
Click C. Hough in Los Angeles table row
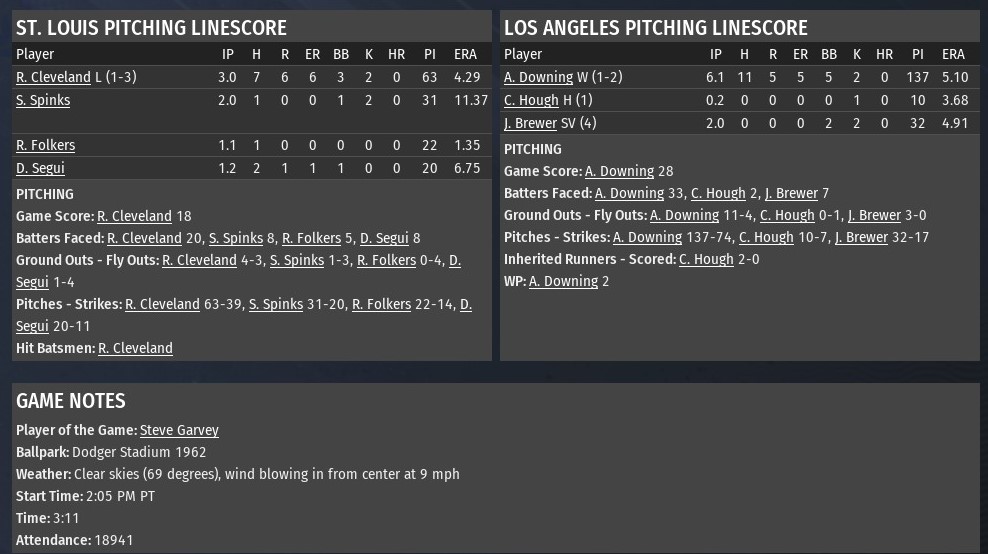click(x=531, y=100)
